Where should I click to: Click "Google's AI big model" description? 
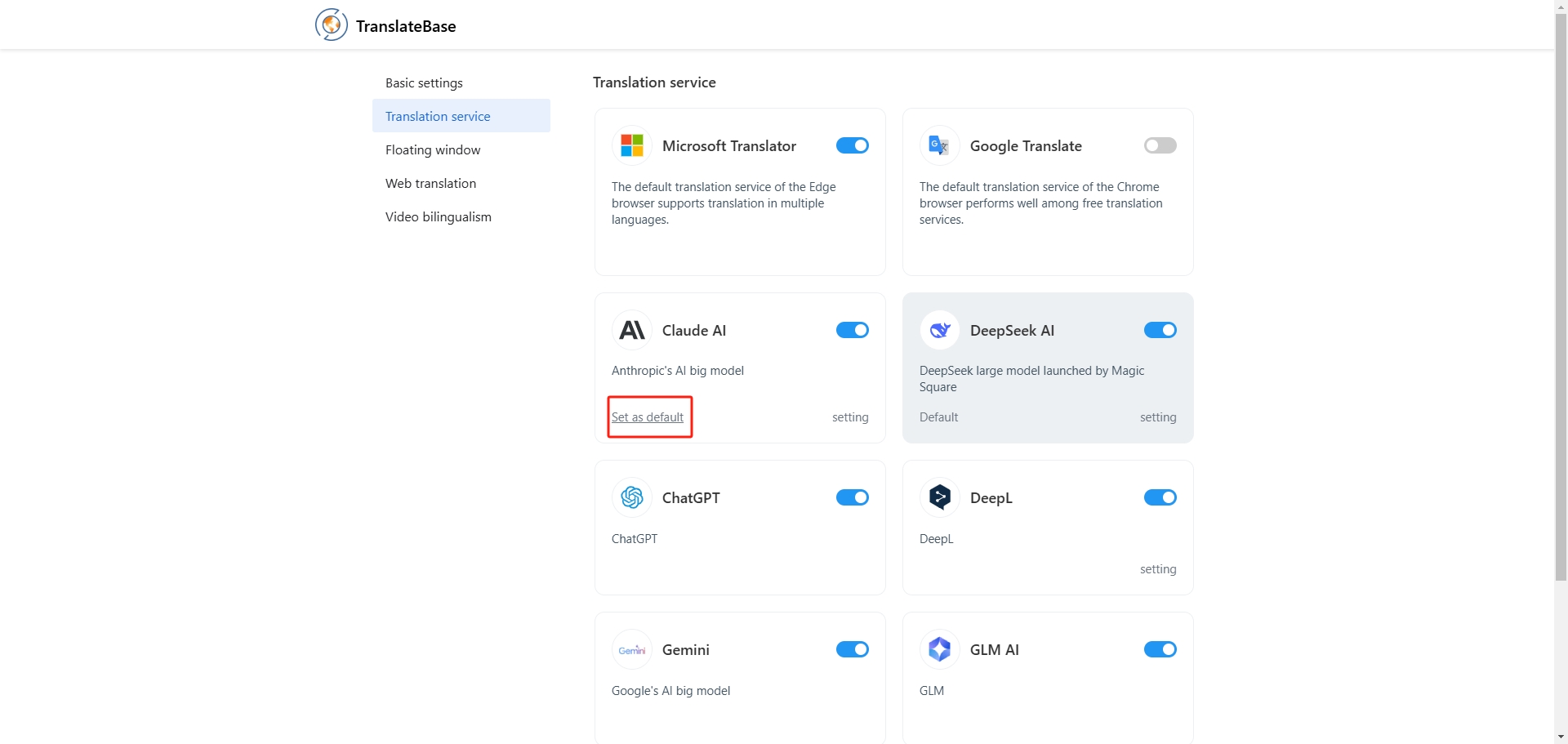click(x=670, y=691)
